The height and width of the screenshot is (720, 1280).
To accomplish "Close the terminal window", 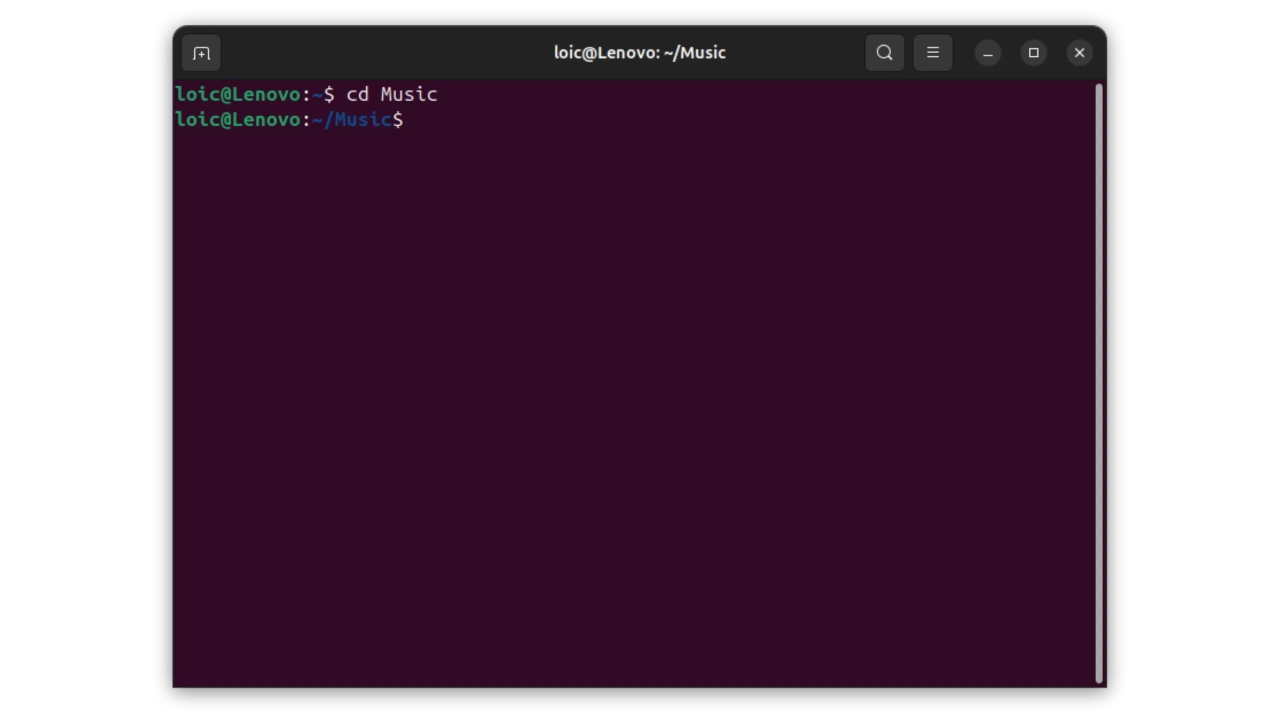I will [x=1079, y=53].
